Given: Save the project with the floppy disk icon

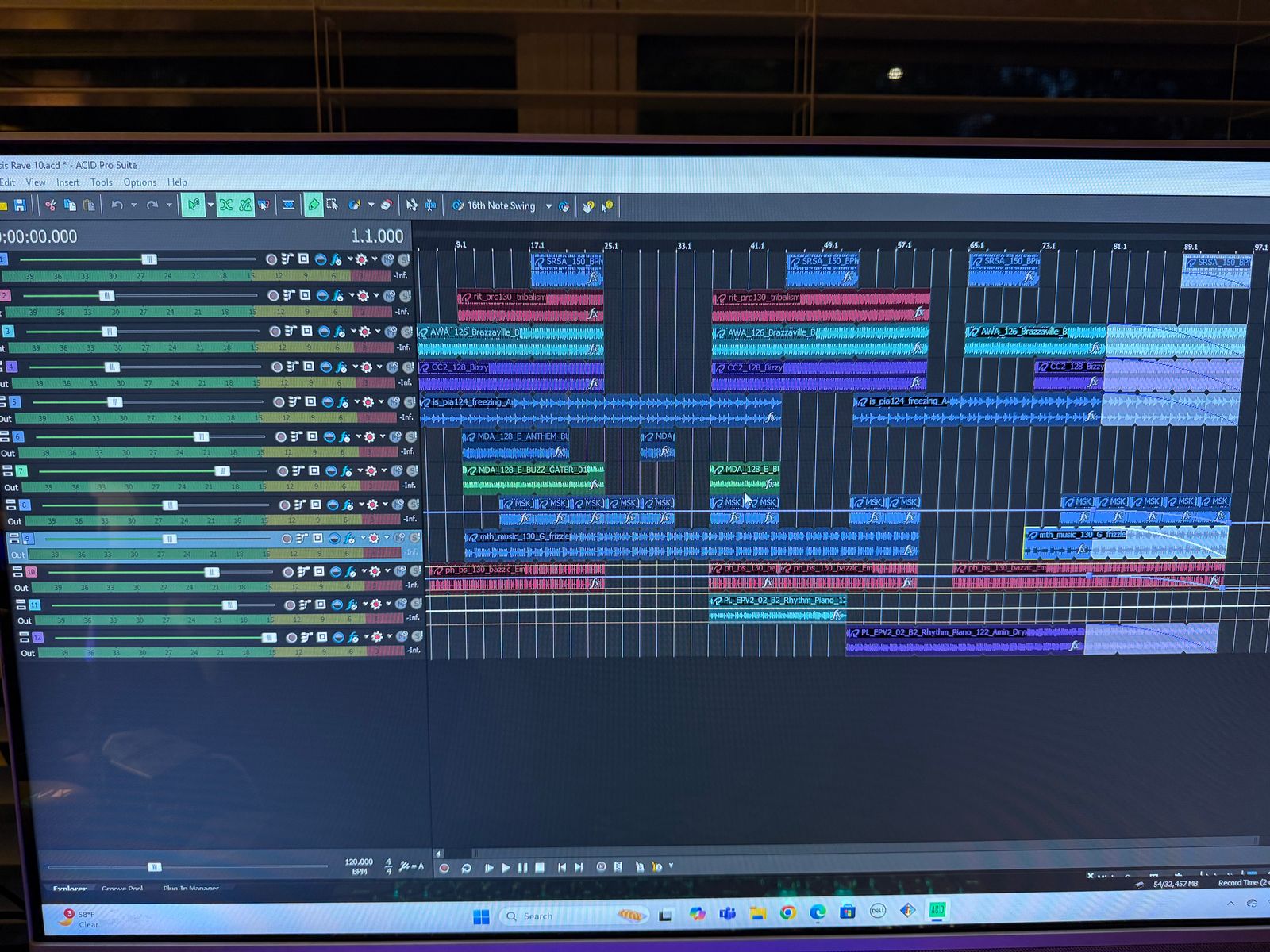Looking at the screenshot, I should [20, 205].
